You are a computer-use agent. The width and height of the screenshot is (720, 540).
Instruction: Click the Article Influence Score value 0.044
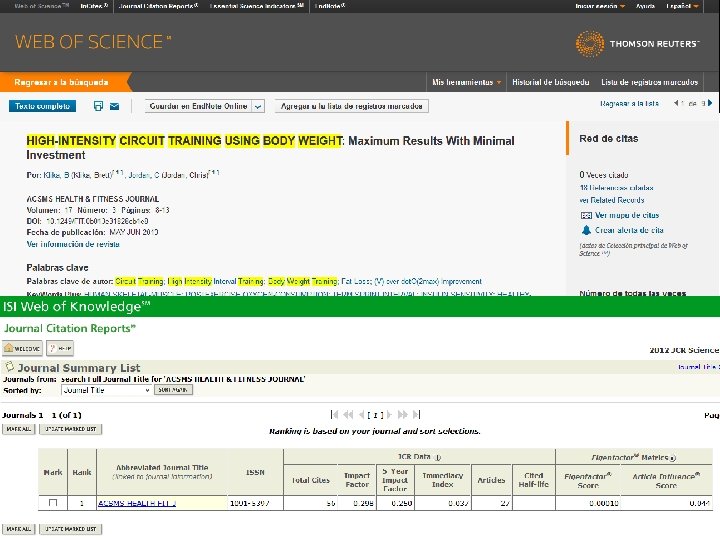point(699,503)
